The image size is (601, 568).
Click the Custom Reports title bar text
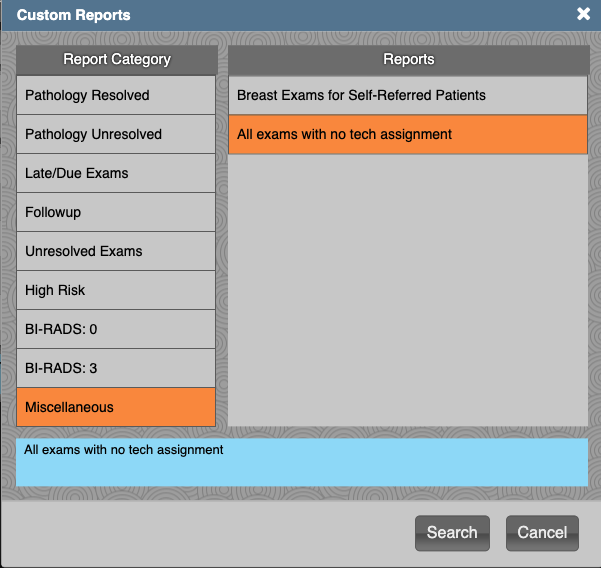pyautogui.click(x=74, y=15)
